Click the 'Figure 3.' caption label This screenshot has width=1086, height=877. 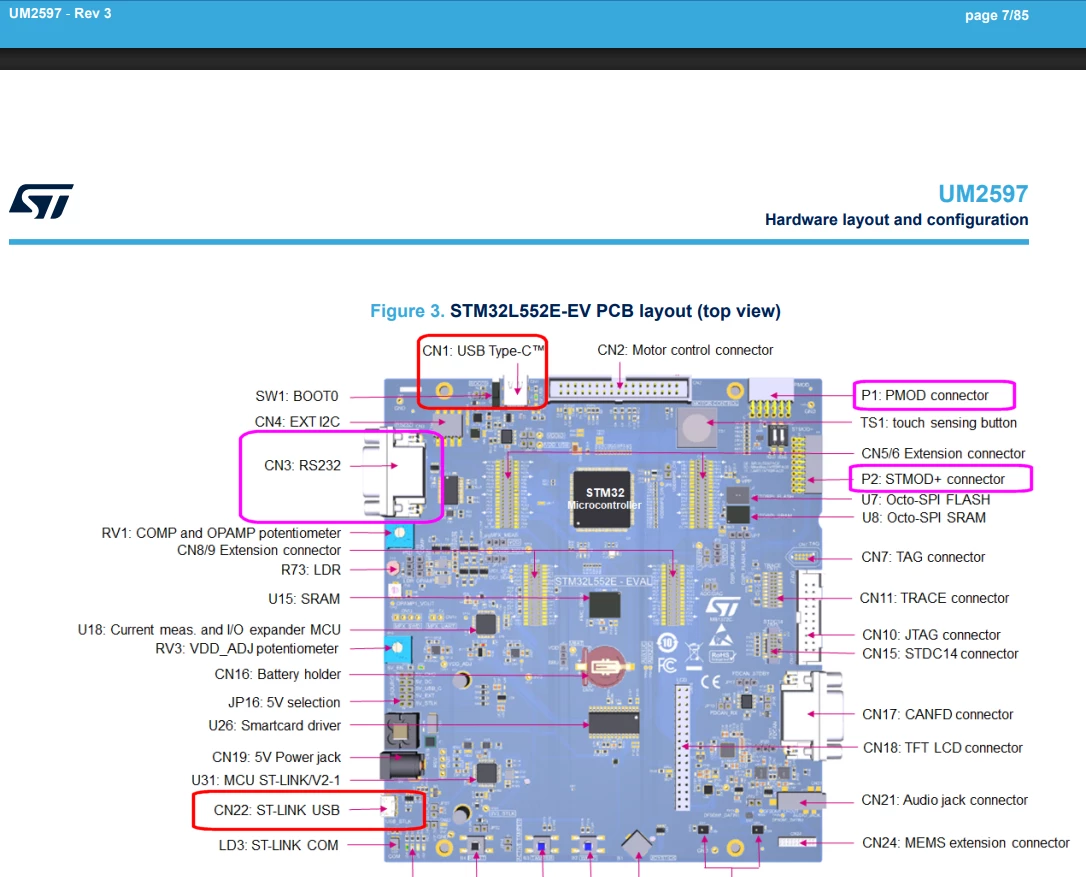[x=407, y=311]
